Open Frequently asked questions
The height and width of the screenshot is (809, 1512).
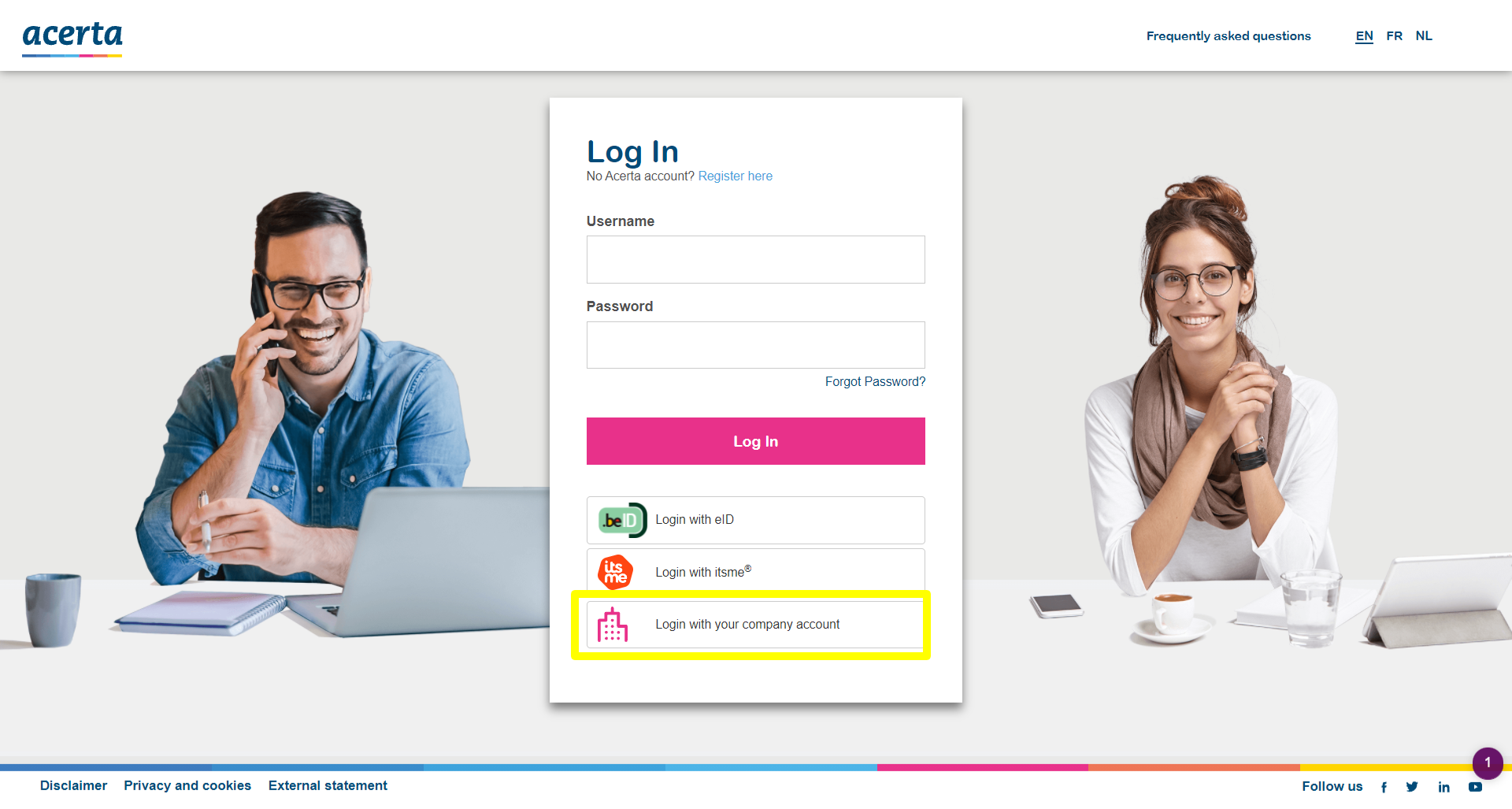click(1228, 36)
